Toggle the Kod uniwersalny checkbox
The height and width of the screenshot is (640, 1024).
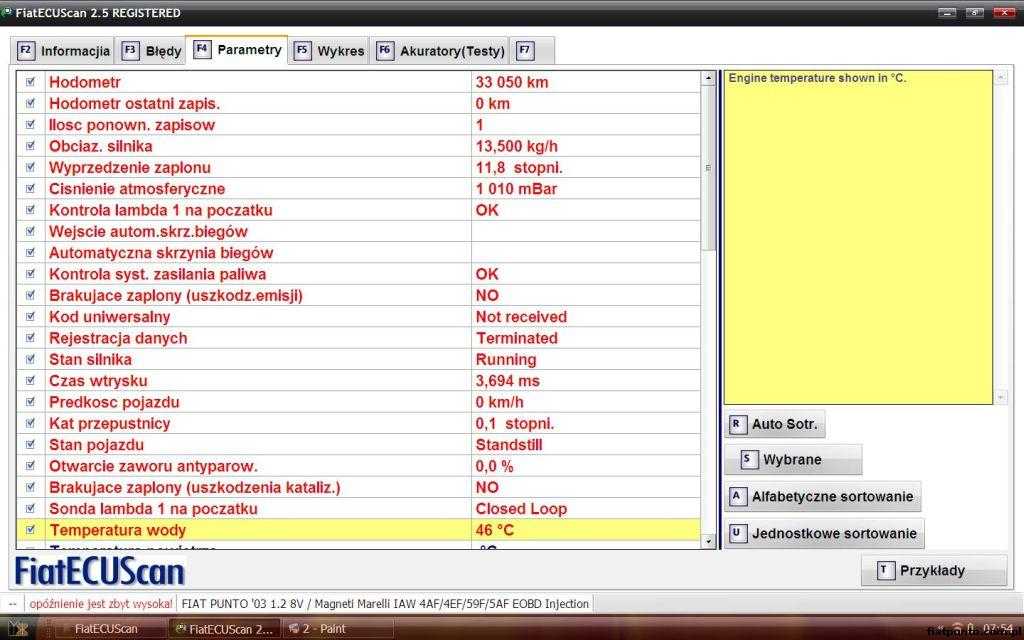tap(30, 317)
